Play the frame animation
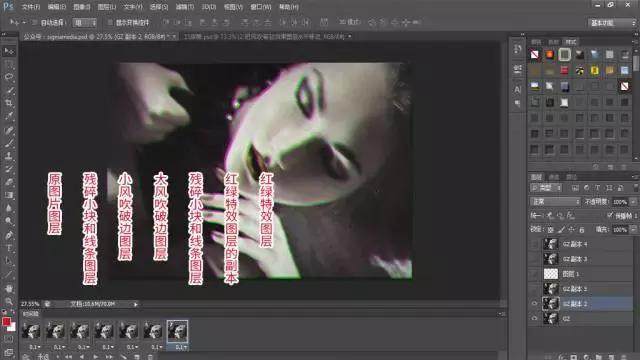Screen dimensions: 640x360 pos(96,356)
